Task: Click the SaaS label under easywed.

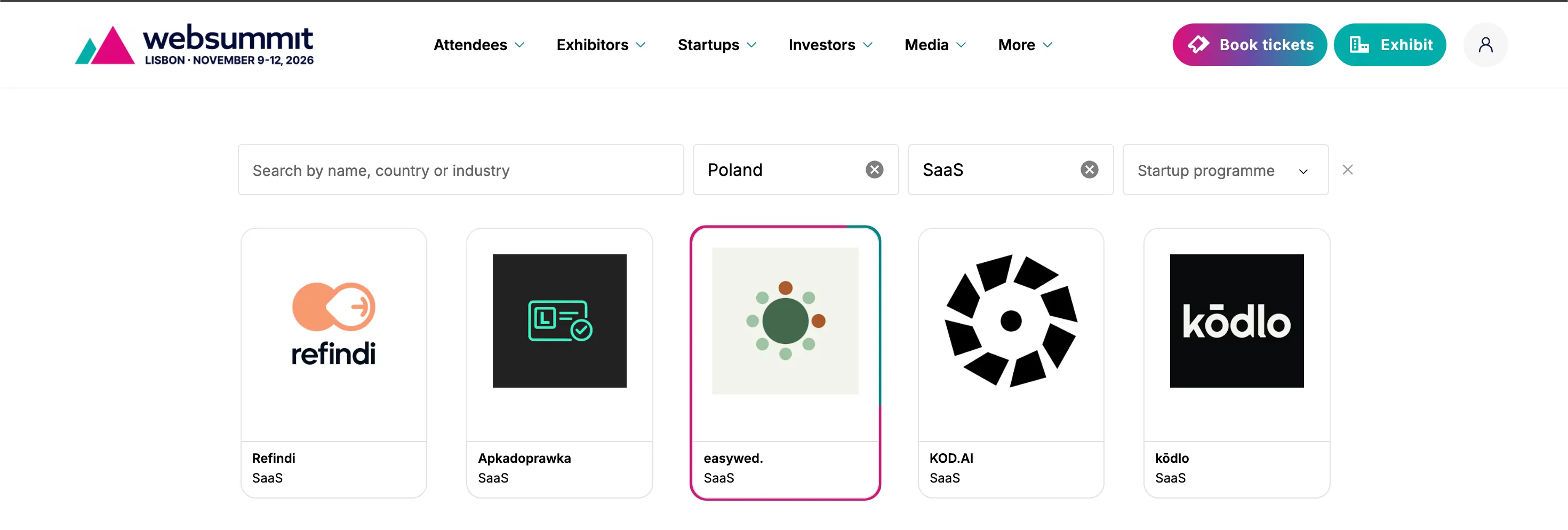Action: pyautogui.click(x=718, y=478)
